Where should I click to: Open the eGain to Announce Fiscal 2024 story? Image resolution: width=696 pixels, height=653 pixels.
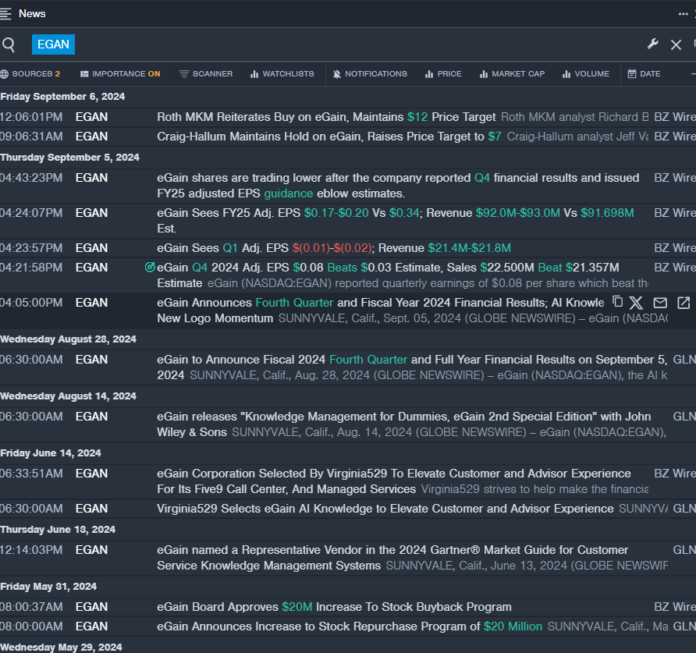click(412, 367)
